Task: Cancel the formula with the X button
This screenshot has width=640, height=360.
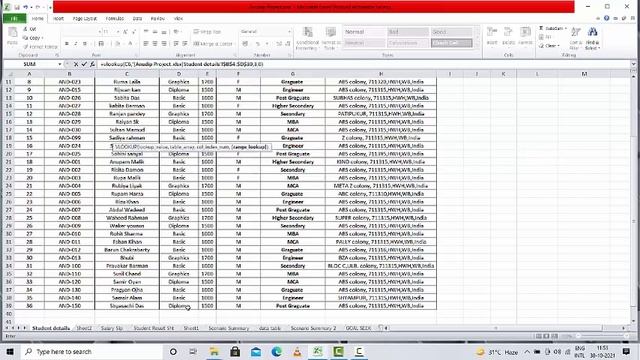Action: (x=76, y=64)
